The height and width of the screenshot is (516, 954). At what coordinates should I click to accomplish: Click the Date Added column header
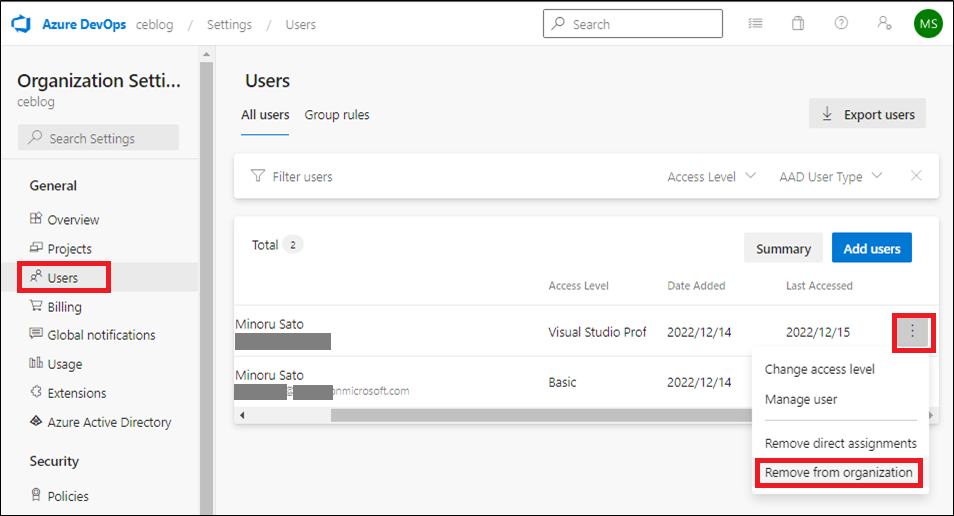point(696,286)
